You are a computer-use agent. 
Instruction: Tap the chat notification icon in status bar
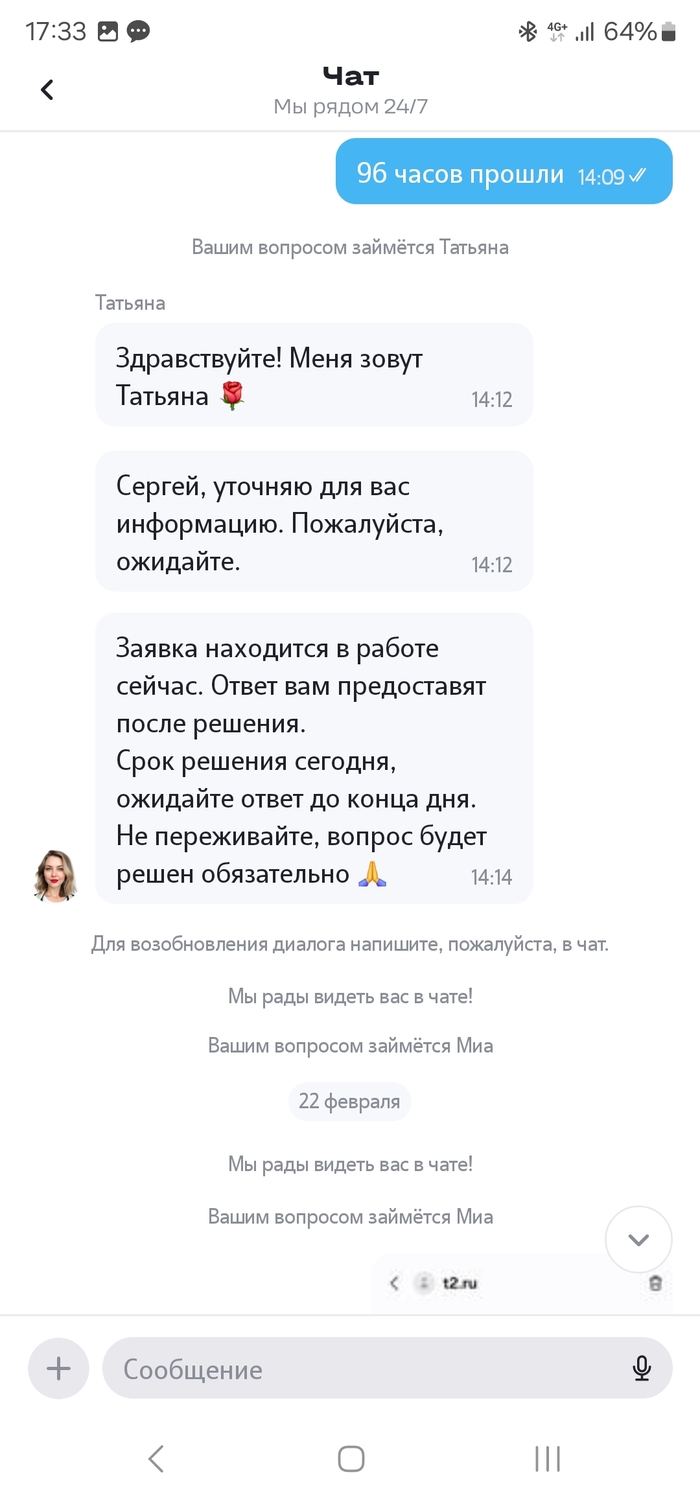[x=140, y=30]
